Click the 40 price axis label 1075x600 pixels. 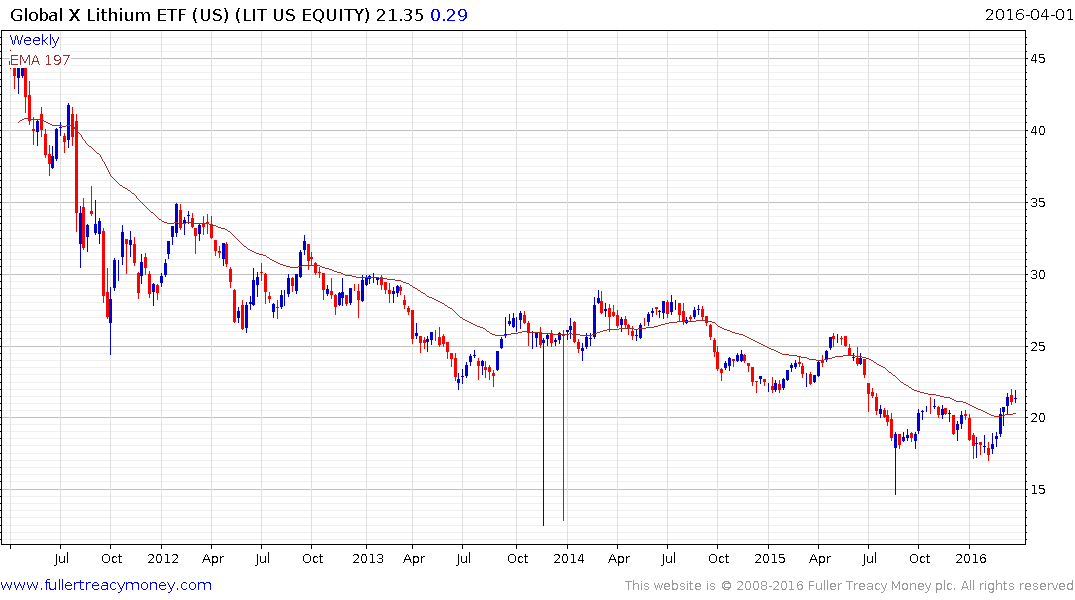[1037, 131]
